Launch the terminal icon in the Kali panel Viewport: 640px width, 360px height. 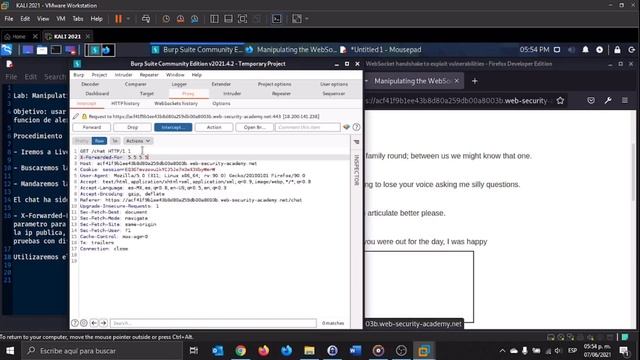coord(56,50)
